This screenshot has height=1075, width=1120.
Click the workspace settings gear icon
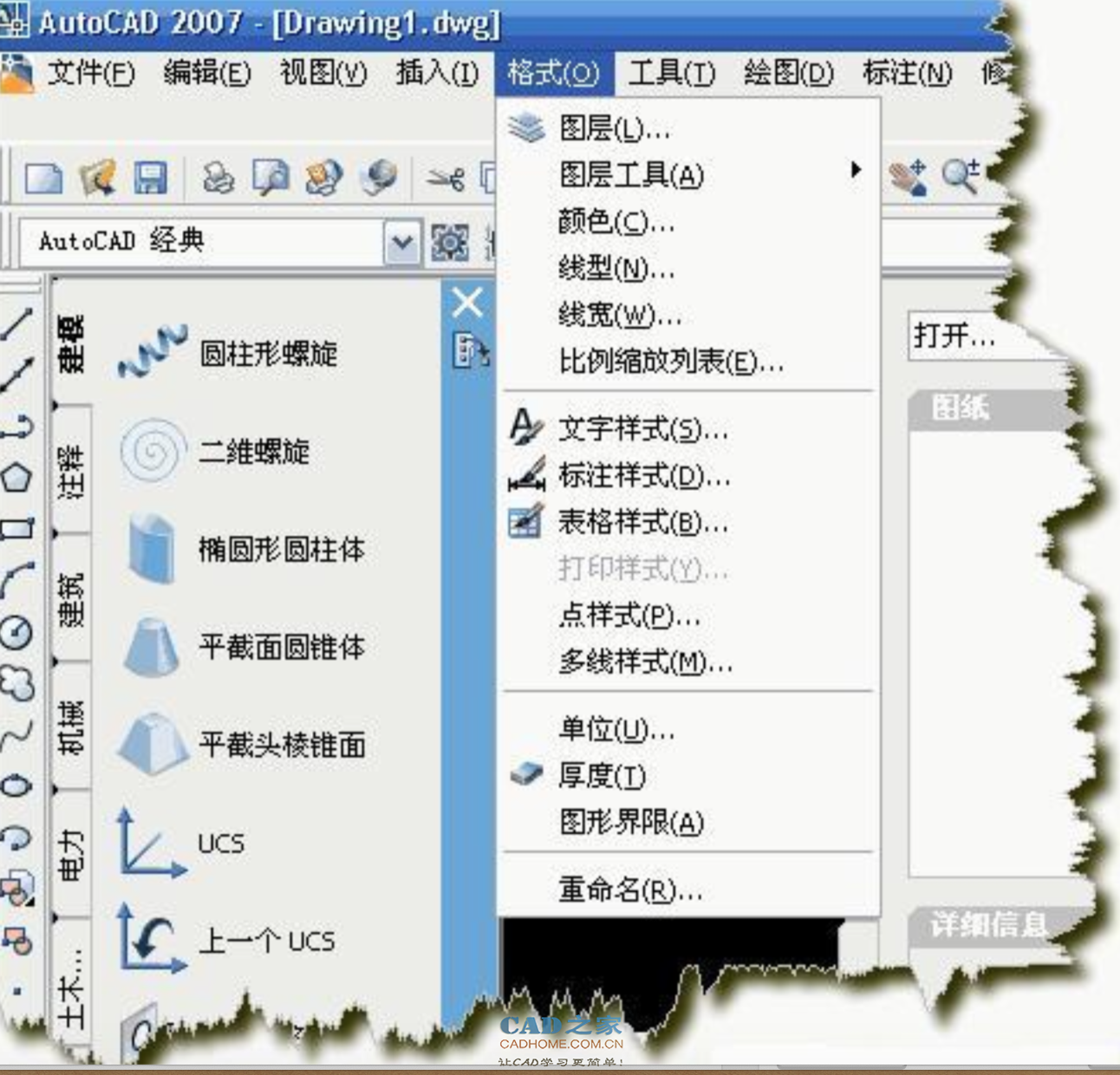(450, 243)
